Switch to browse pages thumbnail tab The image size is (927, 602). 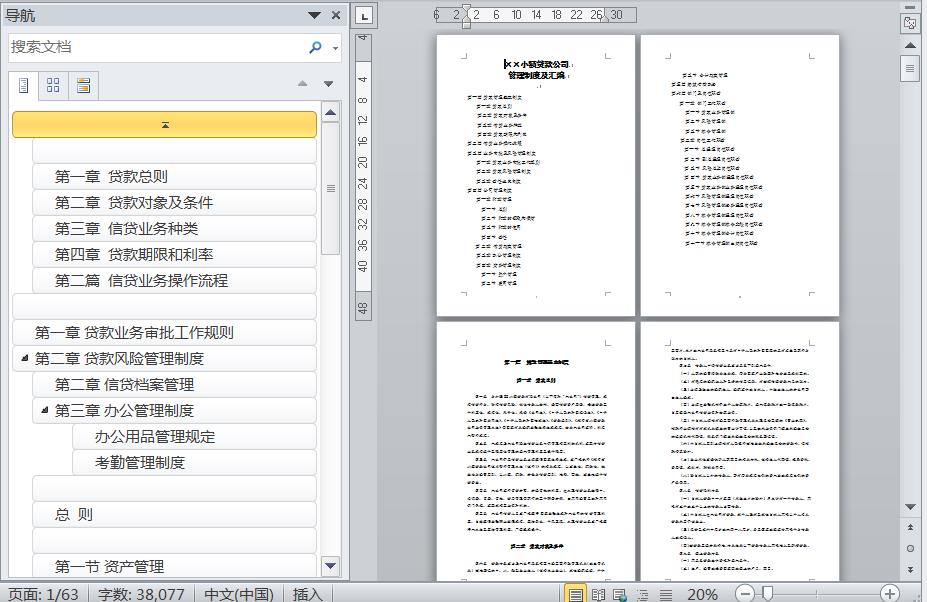click(x=53, y=86)
